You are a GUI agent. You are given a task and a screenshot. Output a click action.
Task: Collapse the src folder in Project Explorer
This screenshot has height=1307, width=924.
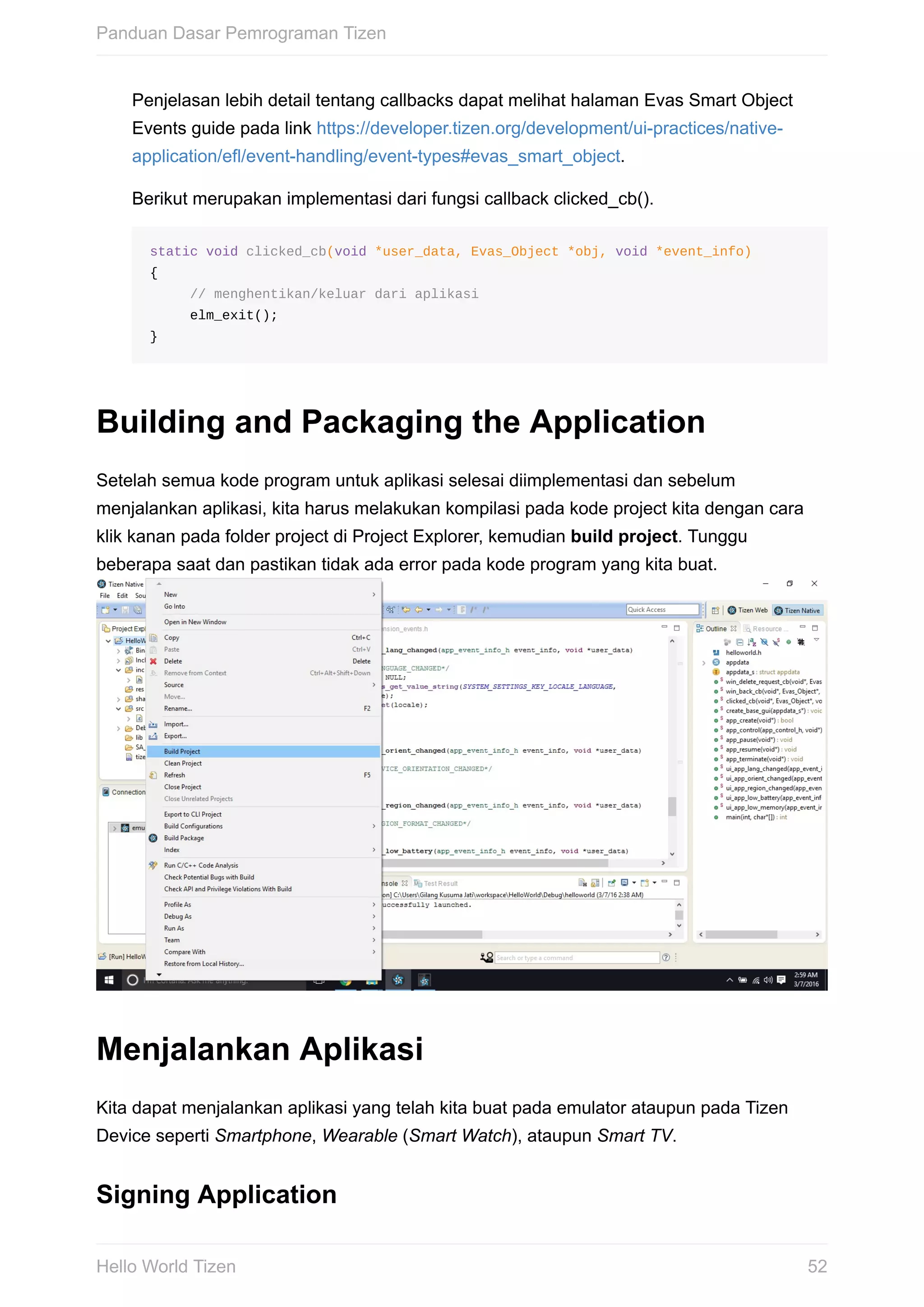[118, 709]
